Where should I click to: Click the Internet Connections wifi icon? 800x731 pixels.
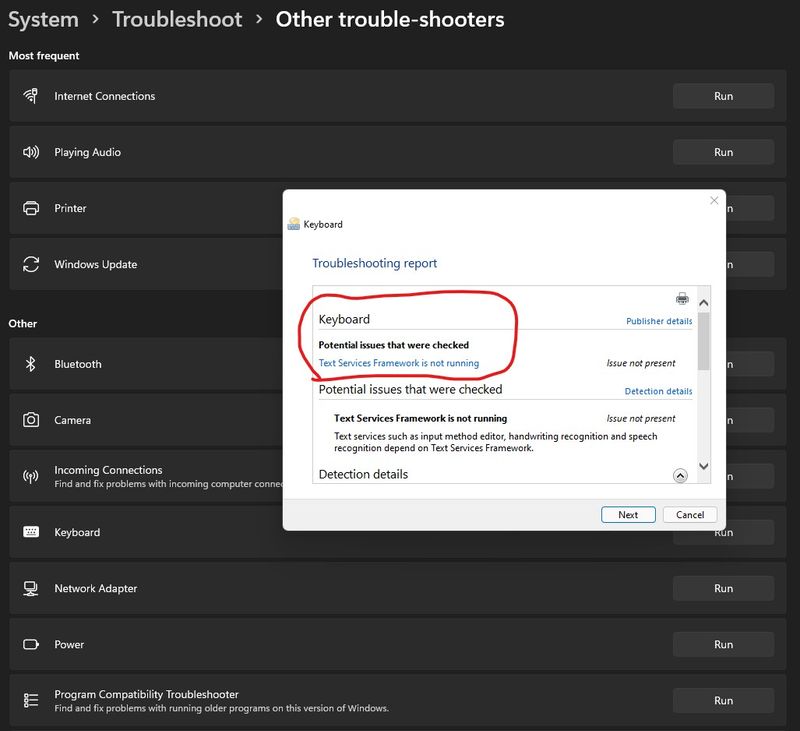pyautogui.click(x=31, y=96)
